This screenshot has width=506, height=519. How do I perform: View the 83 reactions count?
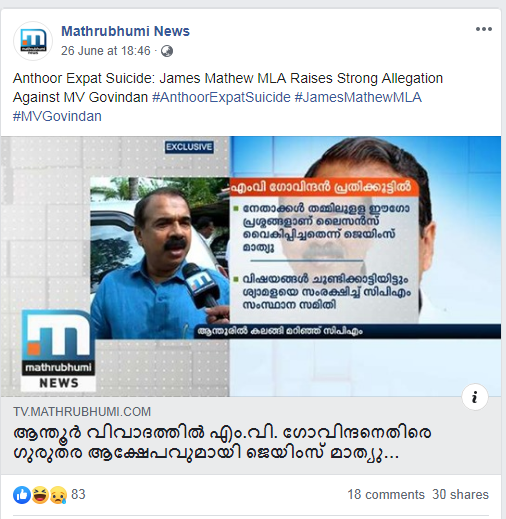click(78, 495)
